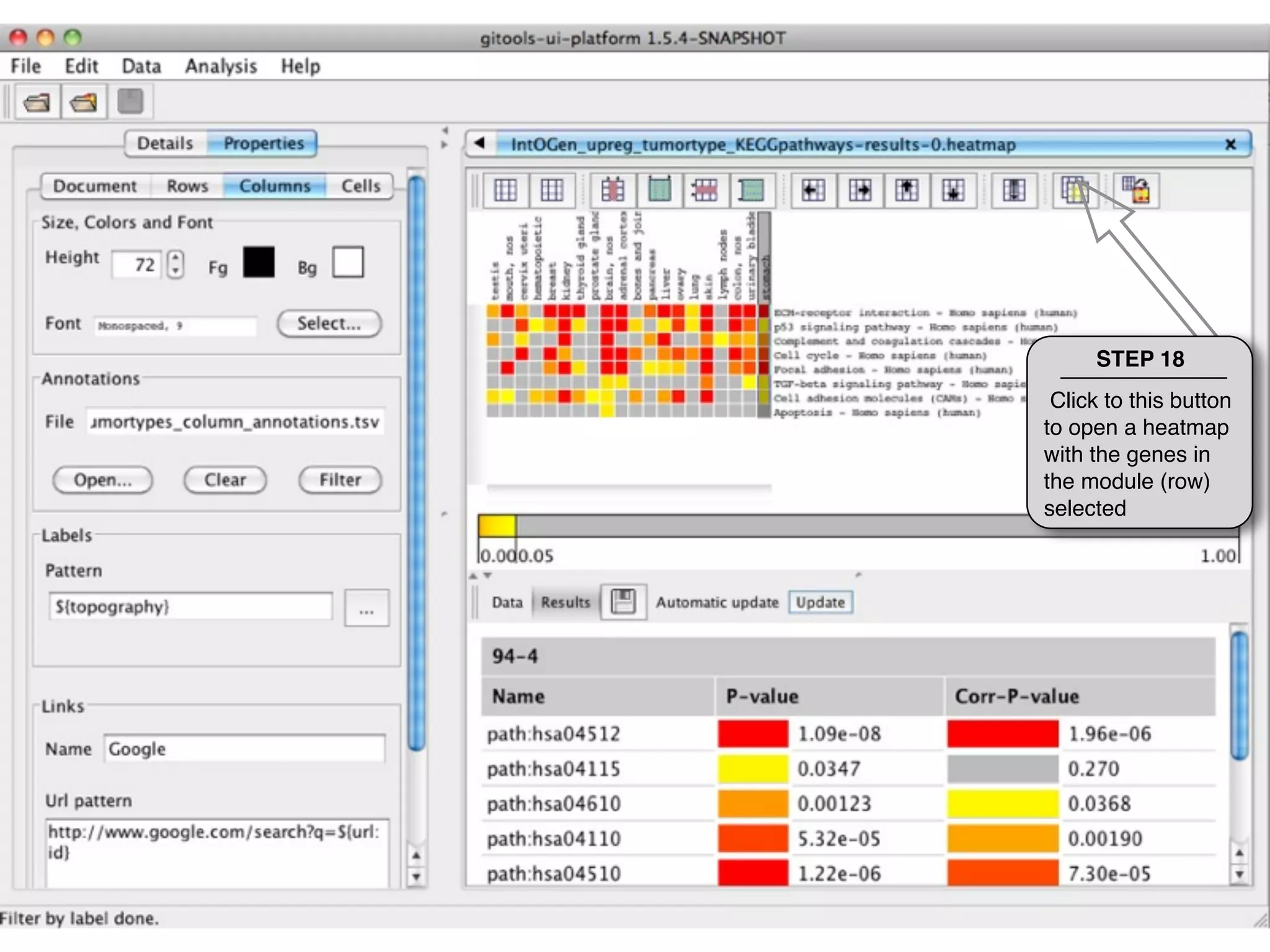Click the results table vertical scrollbar

(x=1239, y=695)
